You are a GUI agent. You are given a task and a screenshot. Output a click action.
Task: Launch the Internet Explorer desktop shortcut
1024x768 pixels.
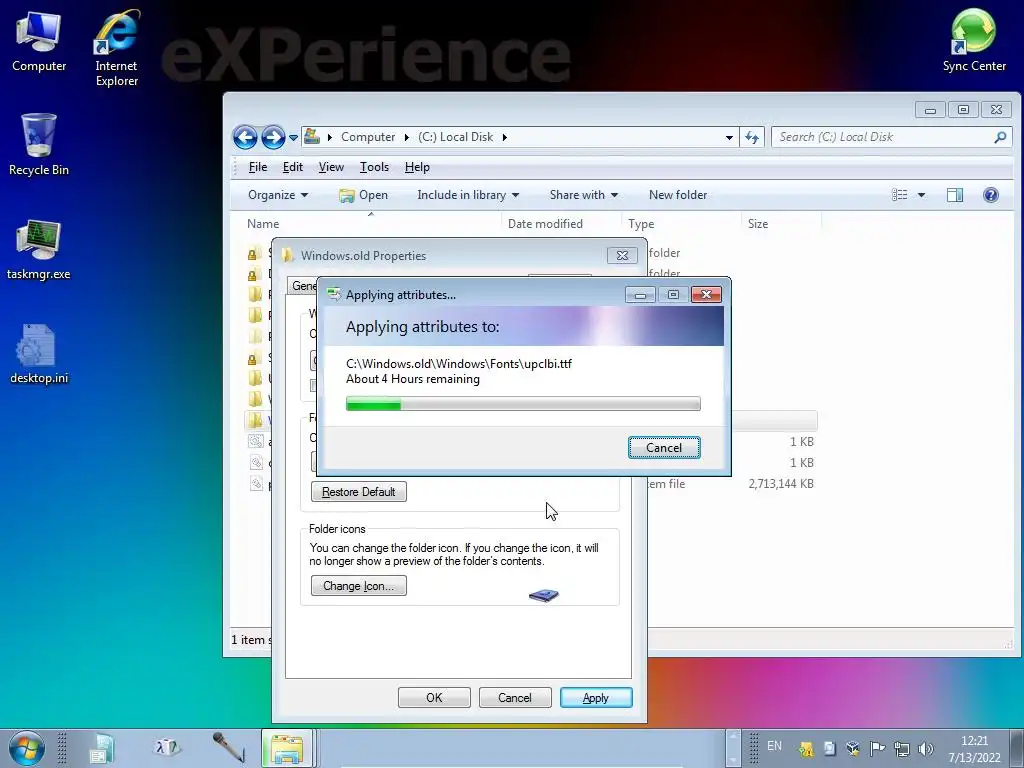(x=116, y=48)
